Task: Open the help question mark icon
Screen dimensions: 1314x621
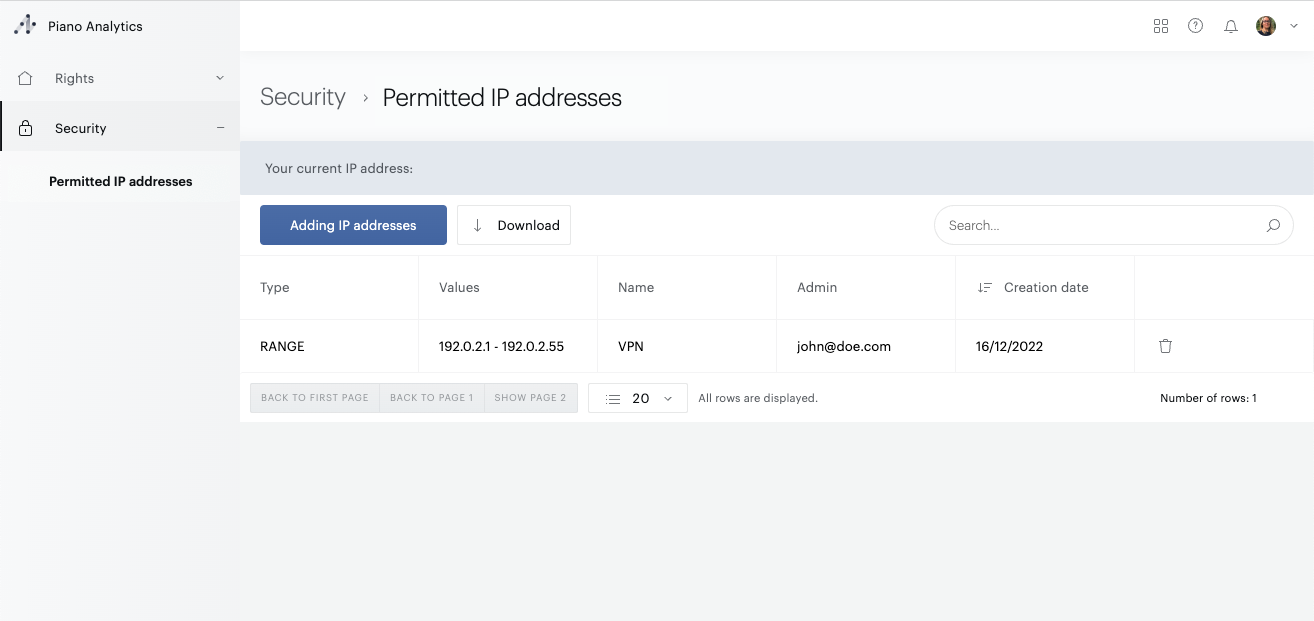Action: (x=1195, y=26)
